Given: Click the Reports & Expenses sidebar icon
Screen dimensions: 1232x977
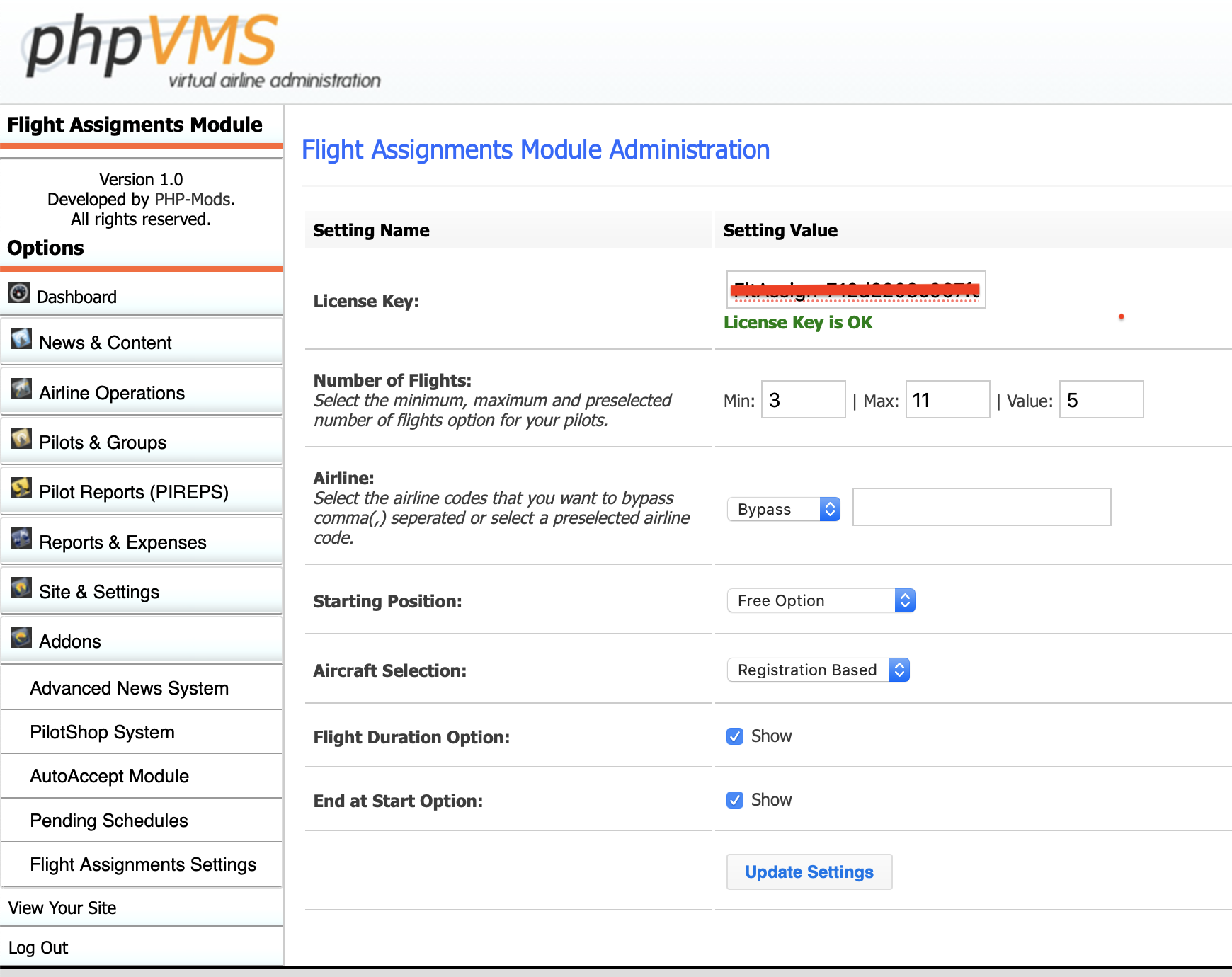Looking at the screenshot, I should click(21, 538).
